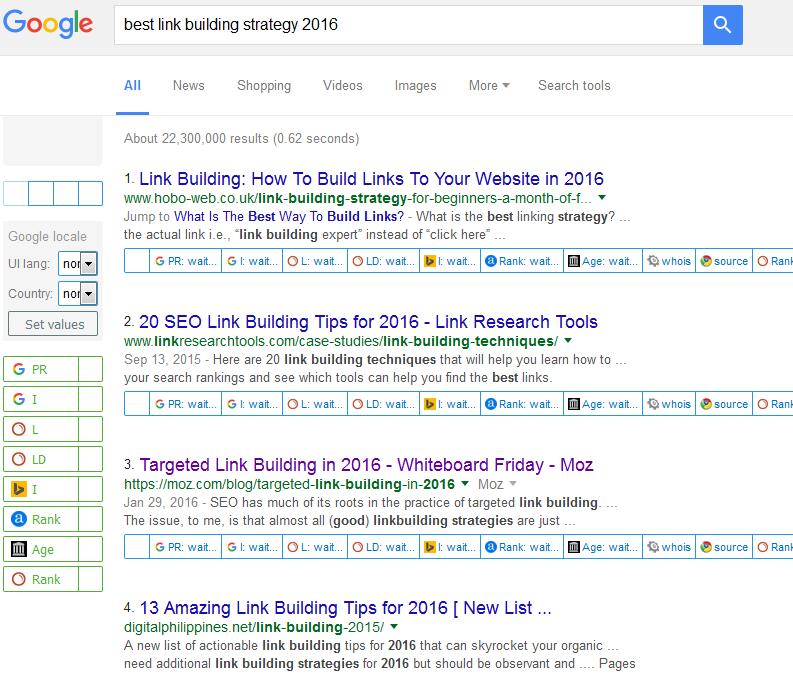
Task: Click sidebar Age parameter
Action: click(41, 549)
